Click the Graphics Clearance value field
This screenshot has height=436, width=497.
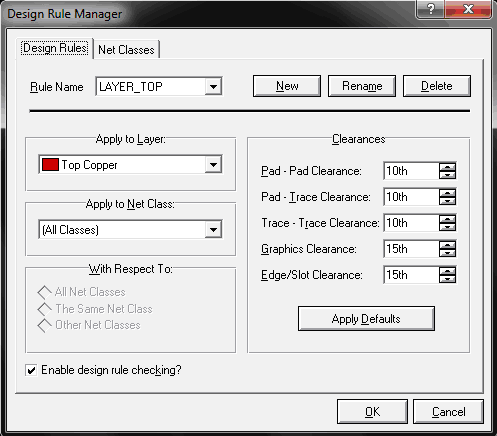[x=411, y=249]
